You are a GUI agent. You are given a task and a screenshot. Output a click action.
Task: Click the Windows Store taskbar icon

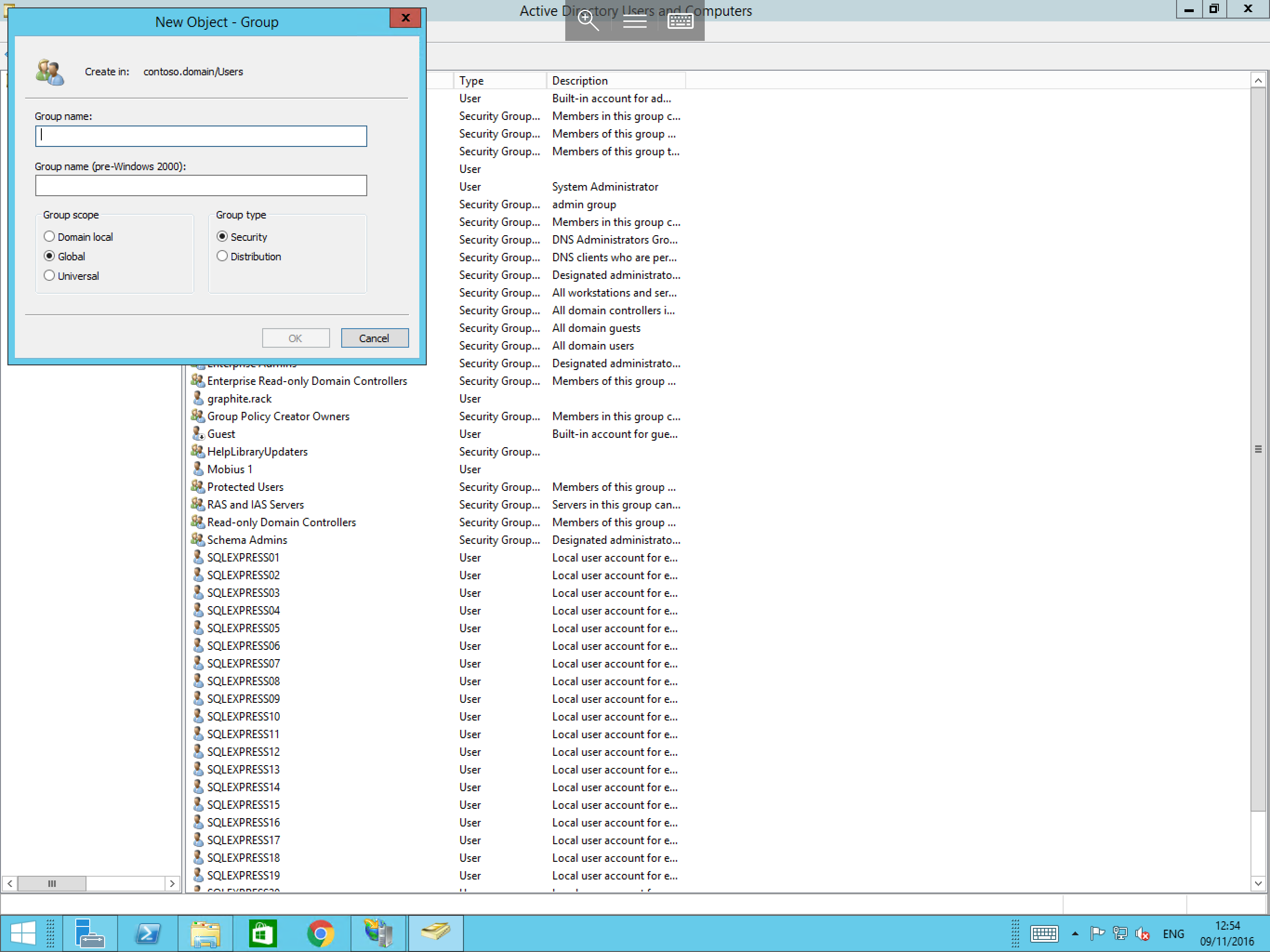click(262, 933)
